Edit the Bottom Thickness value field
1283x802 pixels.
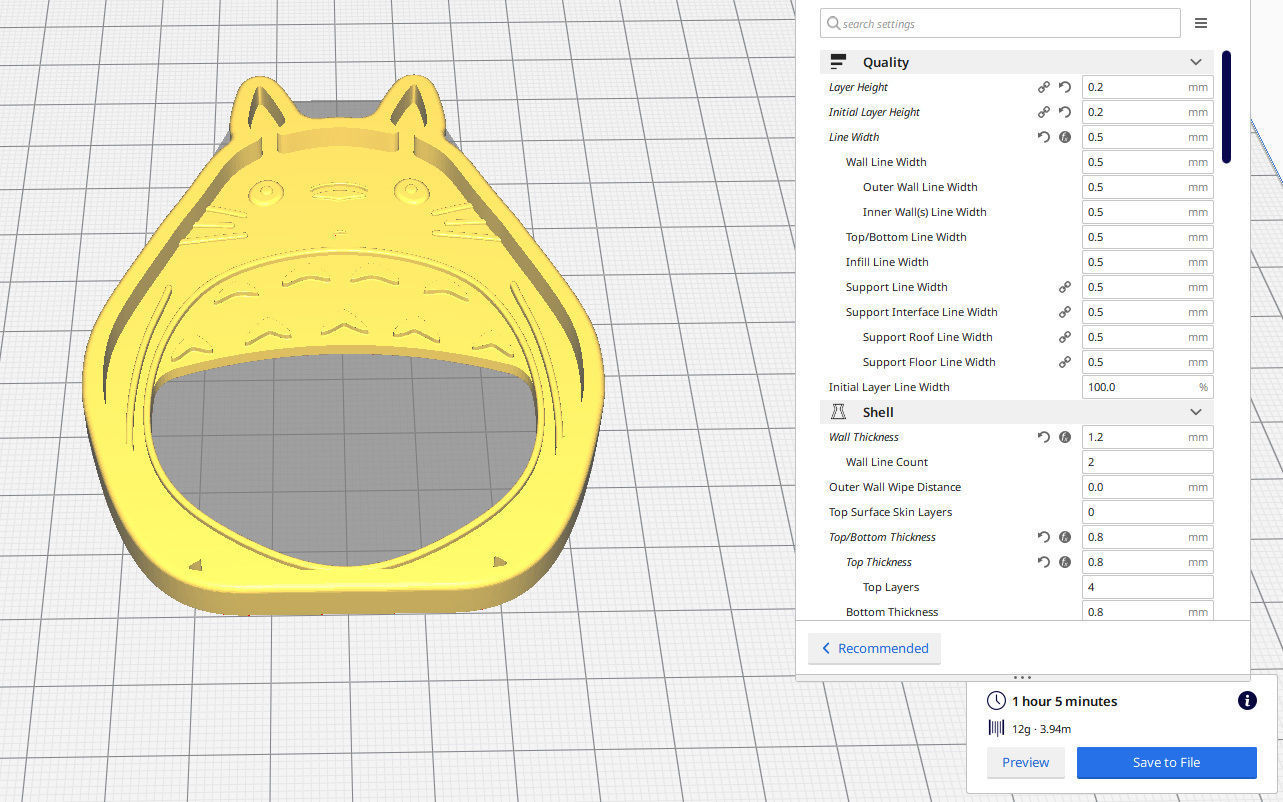(x=1147, y=611)
